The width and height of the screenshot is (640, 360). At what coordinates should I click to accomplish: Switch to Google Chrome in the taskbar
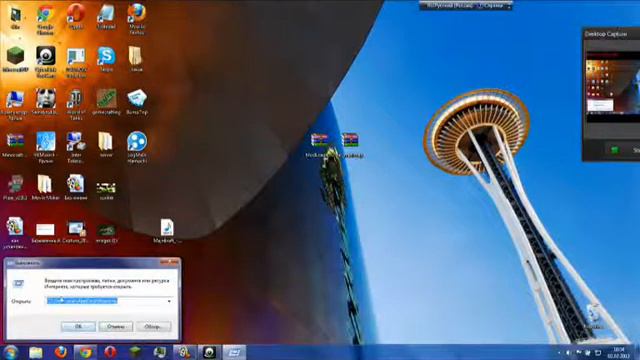[86, 352]
